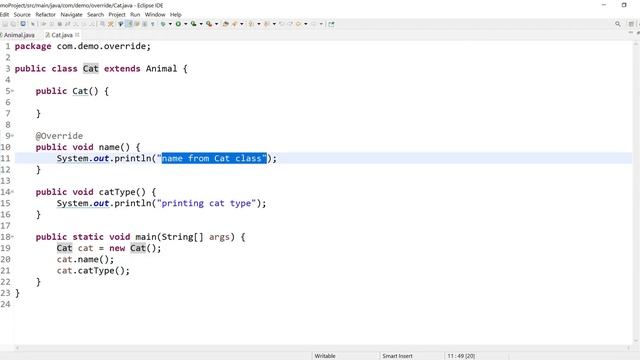Click line number 24 in the gutter
The image size is (640, 360).
coord(5,304)
